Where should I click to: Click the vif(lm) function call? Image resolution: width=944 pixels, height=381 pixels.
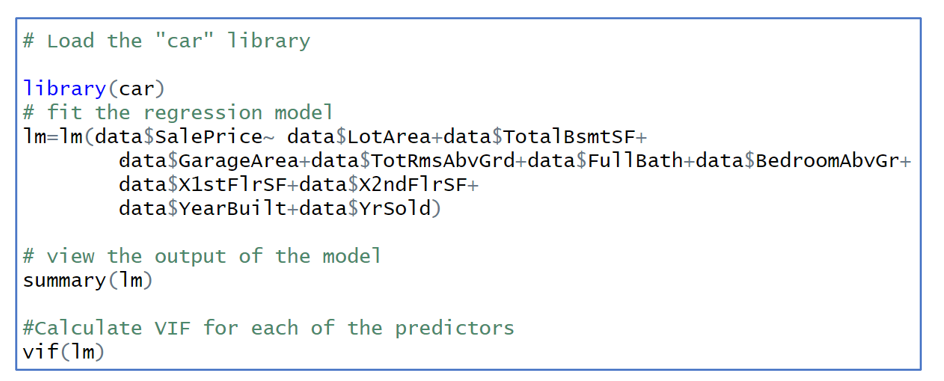pos(64,353)
